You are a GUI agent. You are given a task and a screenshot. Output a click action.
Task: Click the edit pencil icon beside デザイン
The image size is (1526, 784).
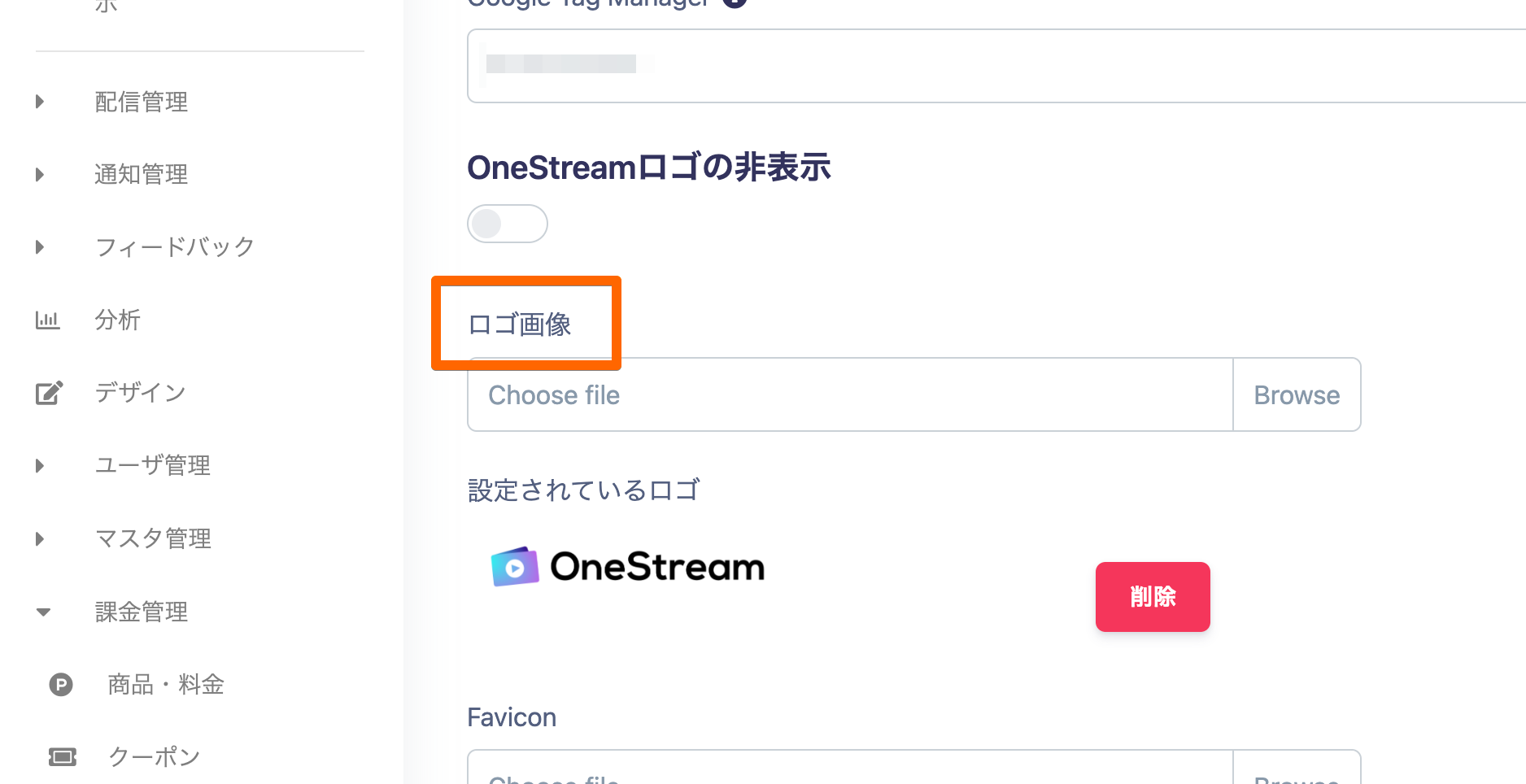tap(49, 394)
